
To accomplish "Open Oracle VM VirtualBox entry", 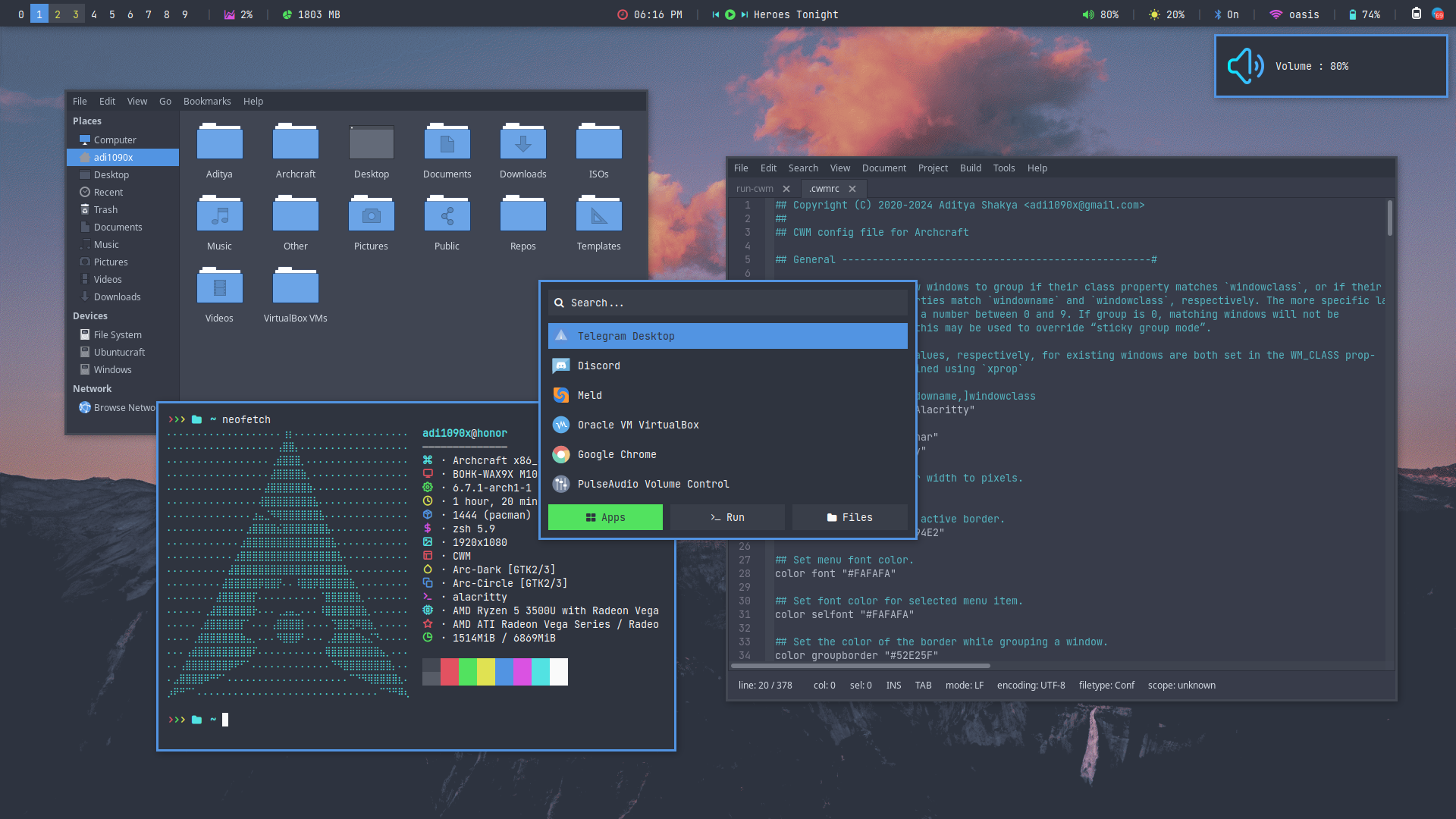I will [638, 425].
